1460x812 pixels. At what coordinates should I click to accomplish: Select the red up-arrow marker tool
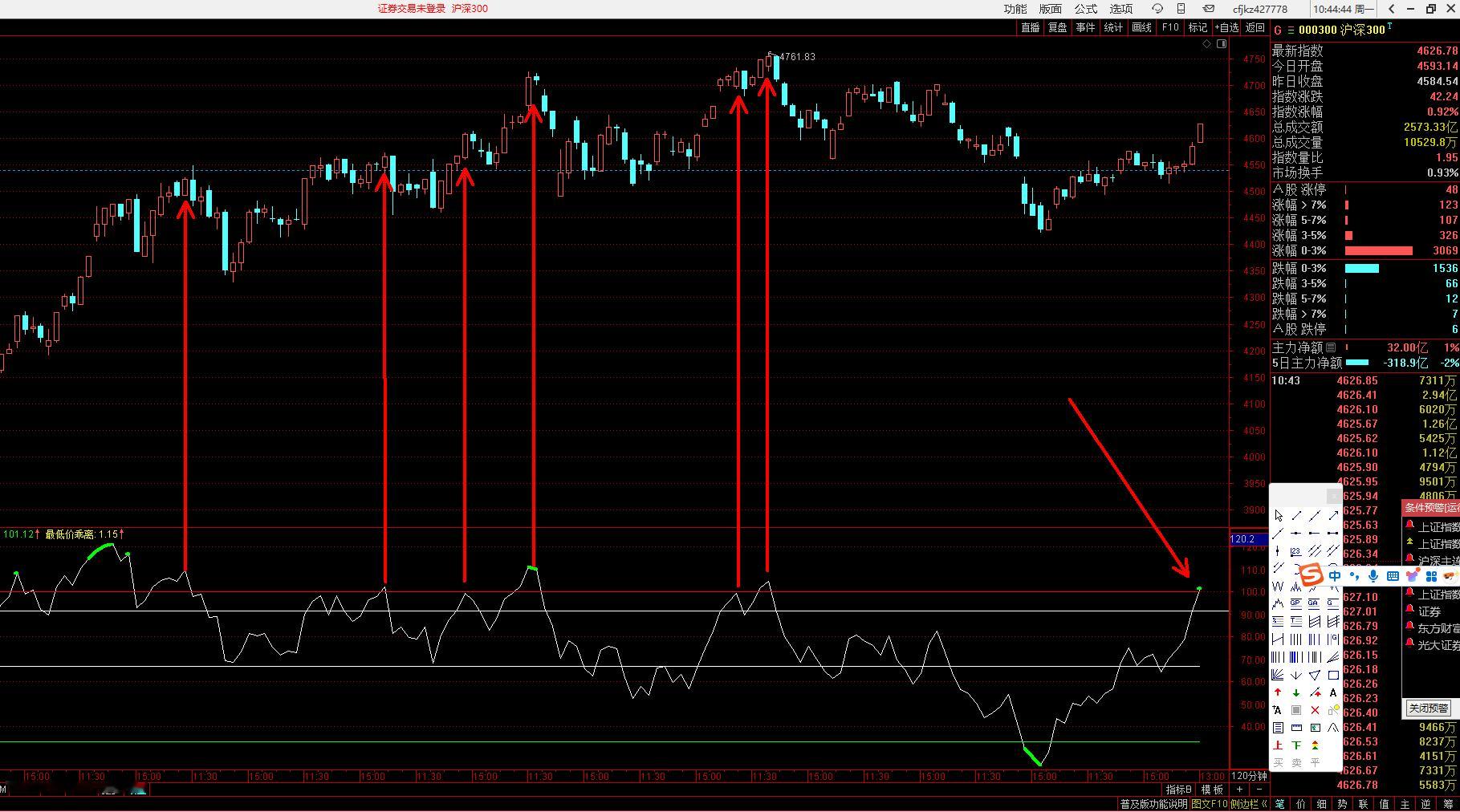pos(1278,692)
